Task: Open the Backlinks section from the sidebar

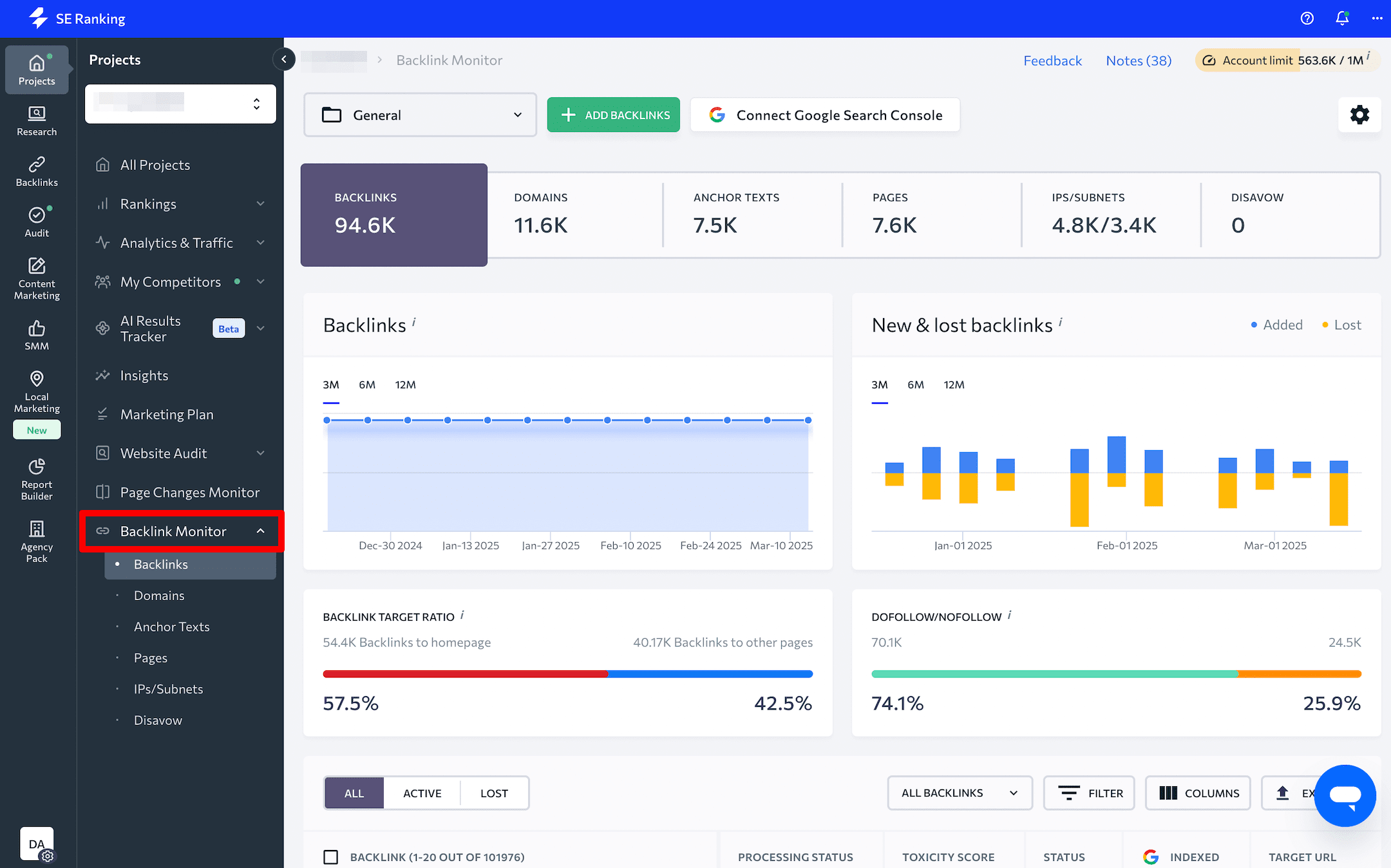Action: pyautogui.click(x=37, y=170)
